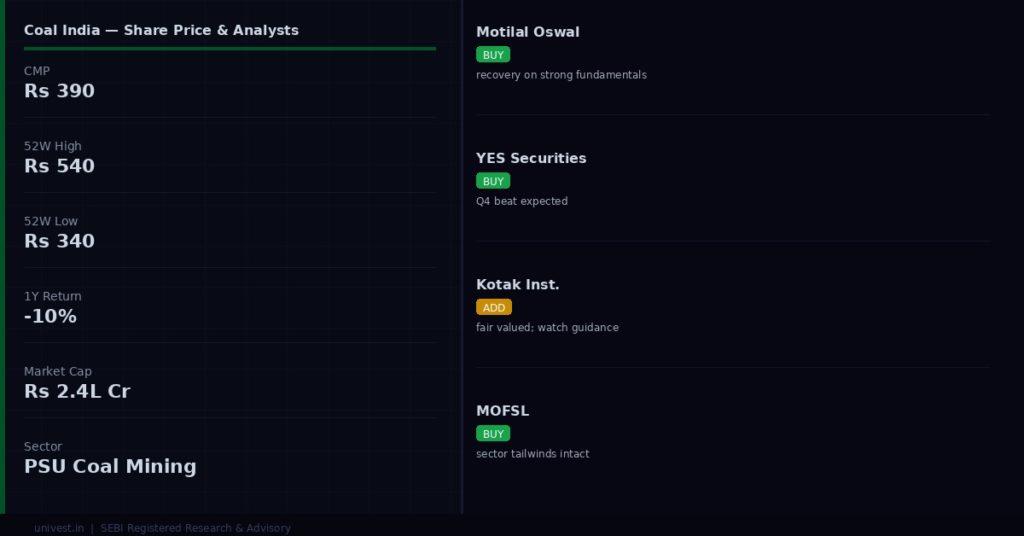Click the BUY badge under YES Securities
Screen dimensions: 1024x536
(x=493, y=181)
